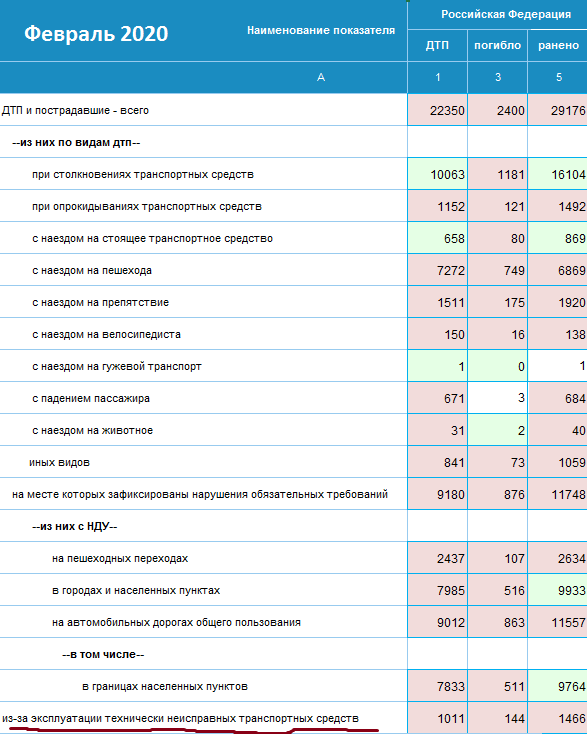Image resolution: width=587 pixels, height=734 pixels.
Task: Click value 2437 at pedestrian crossings
Action: (x=451, y=558)
